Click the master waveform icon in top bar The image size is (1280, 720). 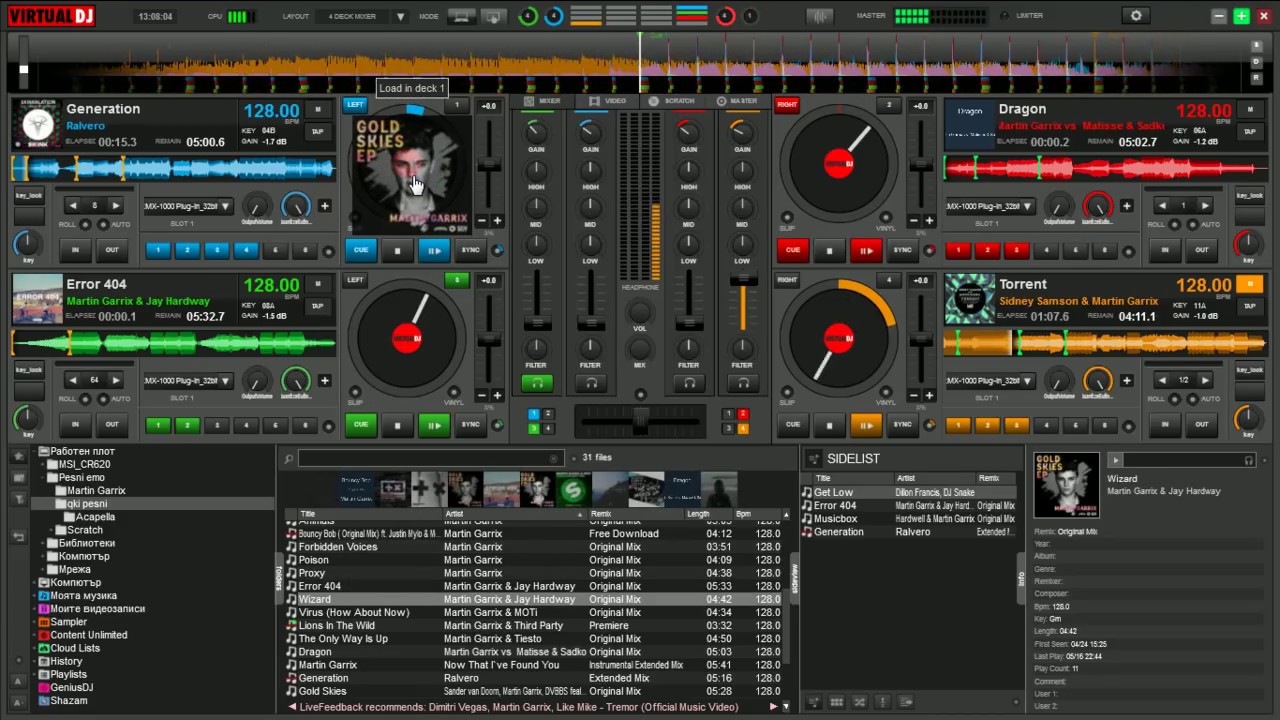click(819, 16)
